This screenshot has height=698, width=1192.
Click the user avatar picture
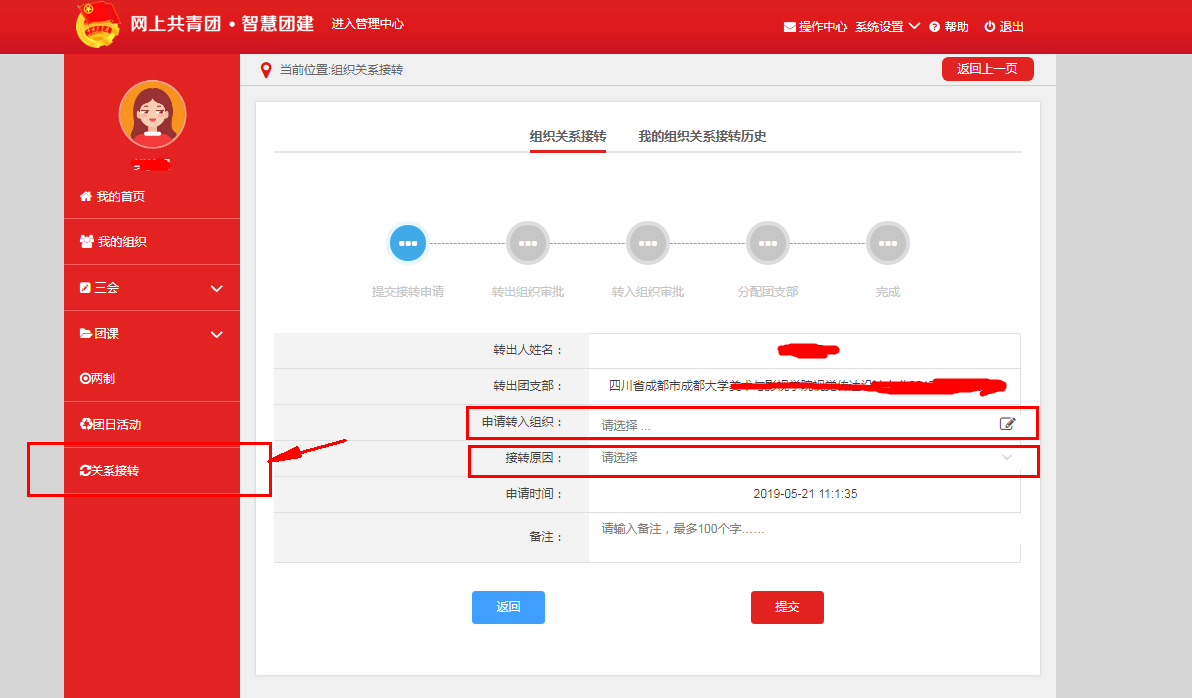pyautogui.click(x=152, y=114)
